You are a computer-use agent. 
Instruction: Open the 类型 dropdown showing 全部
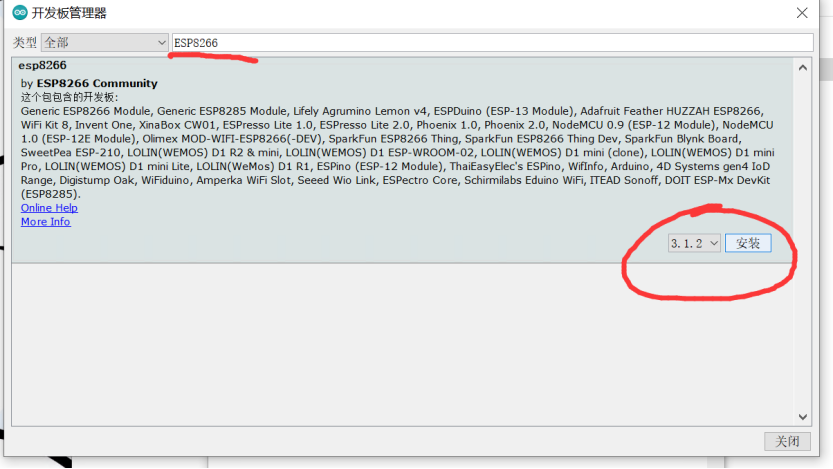coord(105,42)
